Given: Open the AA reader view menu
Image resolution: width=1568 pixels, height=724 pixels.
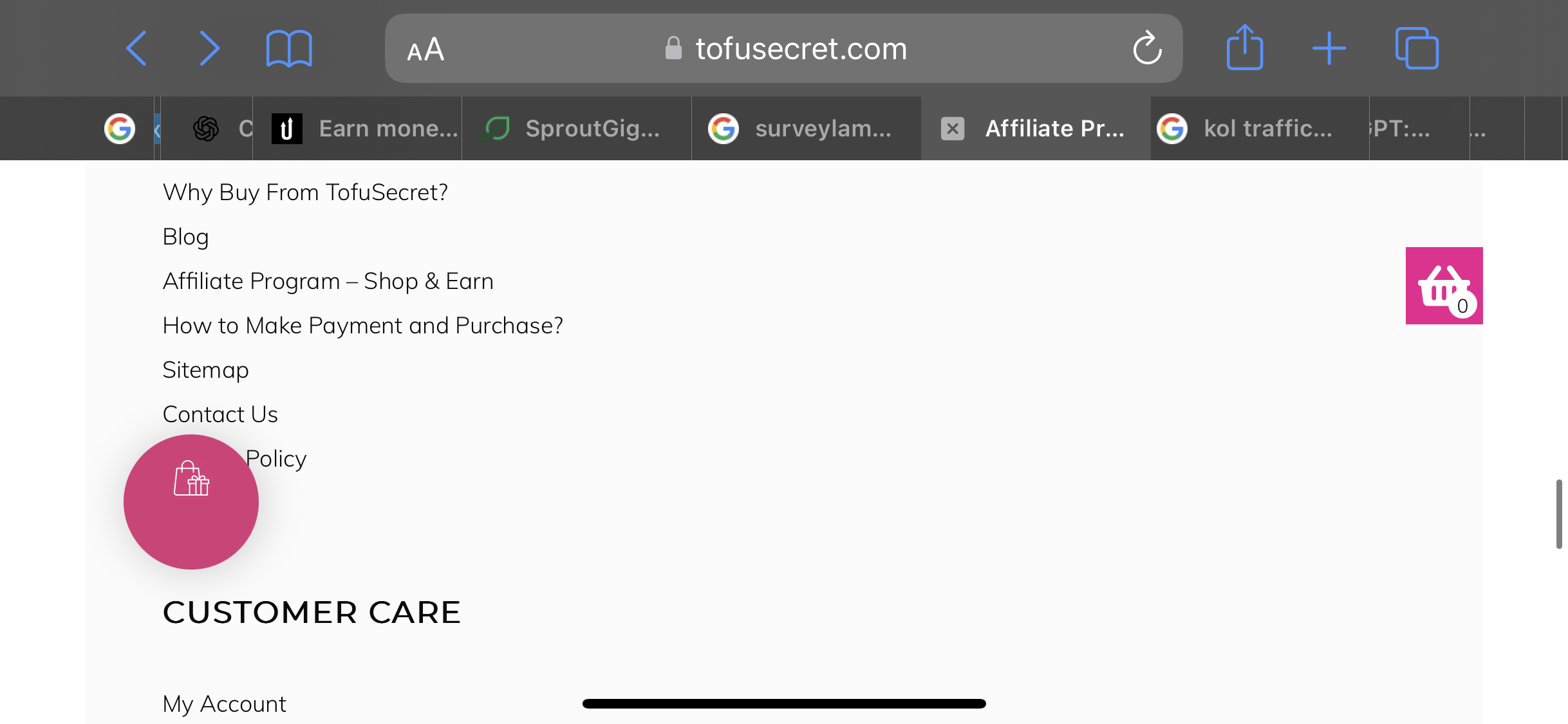Looking at the screenshot, I should 425,50.
